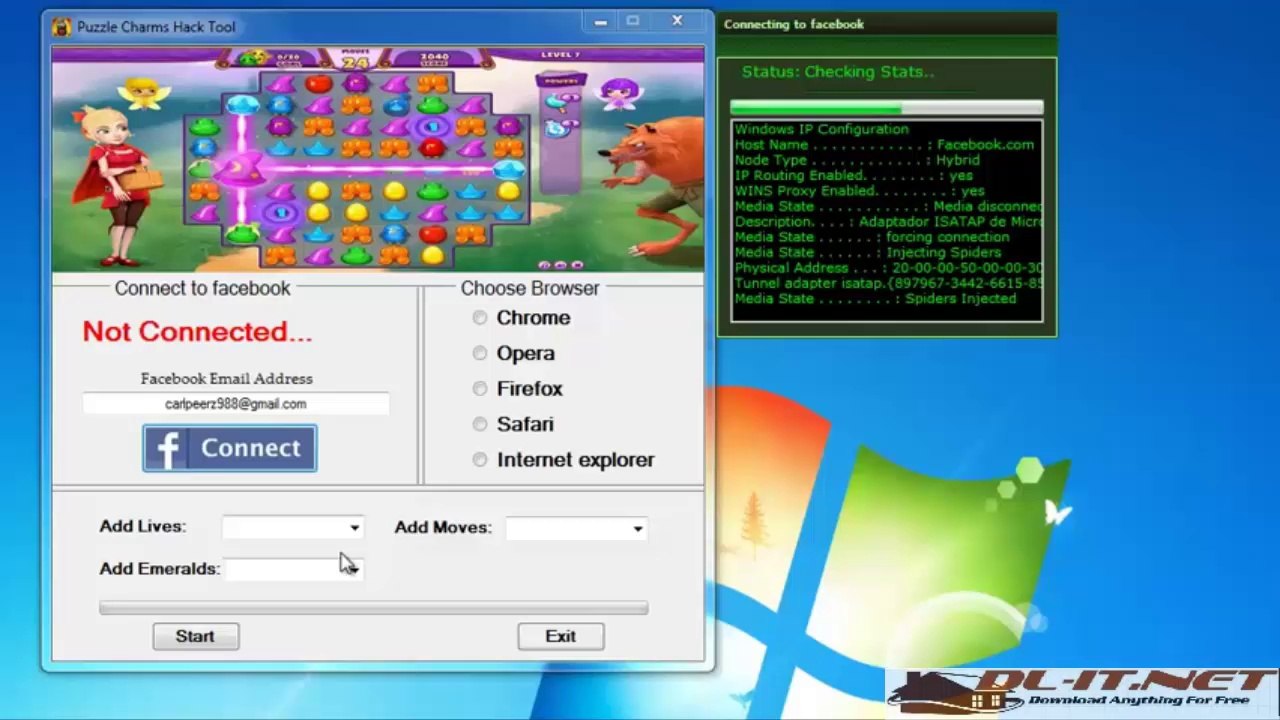Click the 'Choose Browser' group heading
Image resolution: width=1280 pixels, height=720 pixels.
click(x=530, y=288)
